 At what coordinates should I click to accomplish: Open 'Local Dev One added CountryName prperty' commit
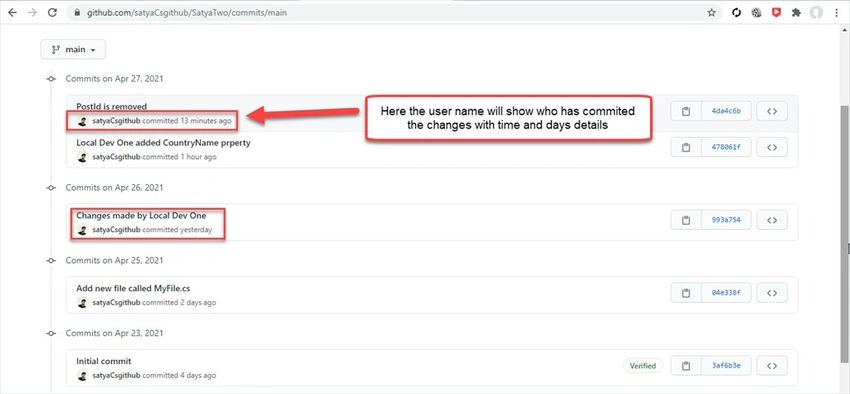coord(163,143)
